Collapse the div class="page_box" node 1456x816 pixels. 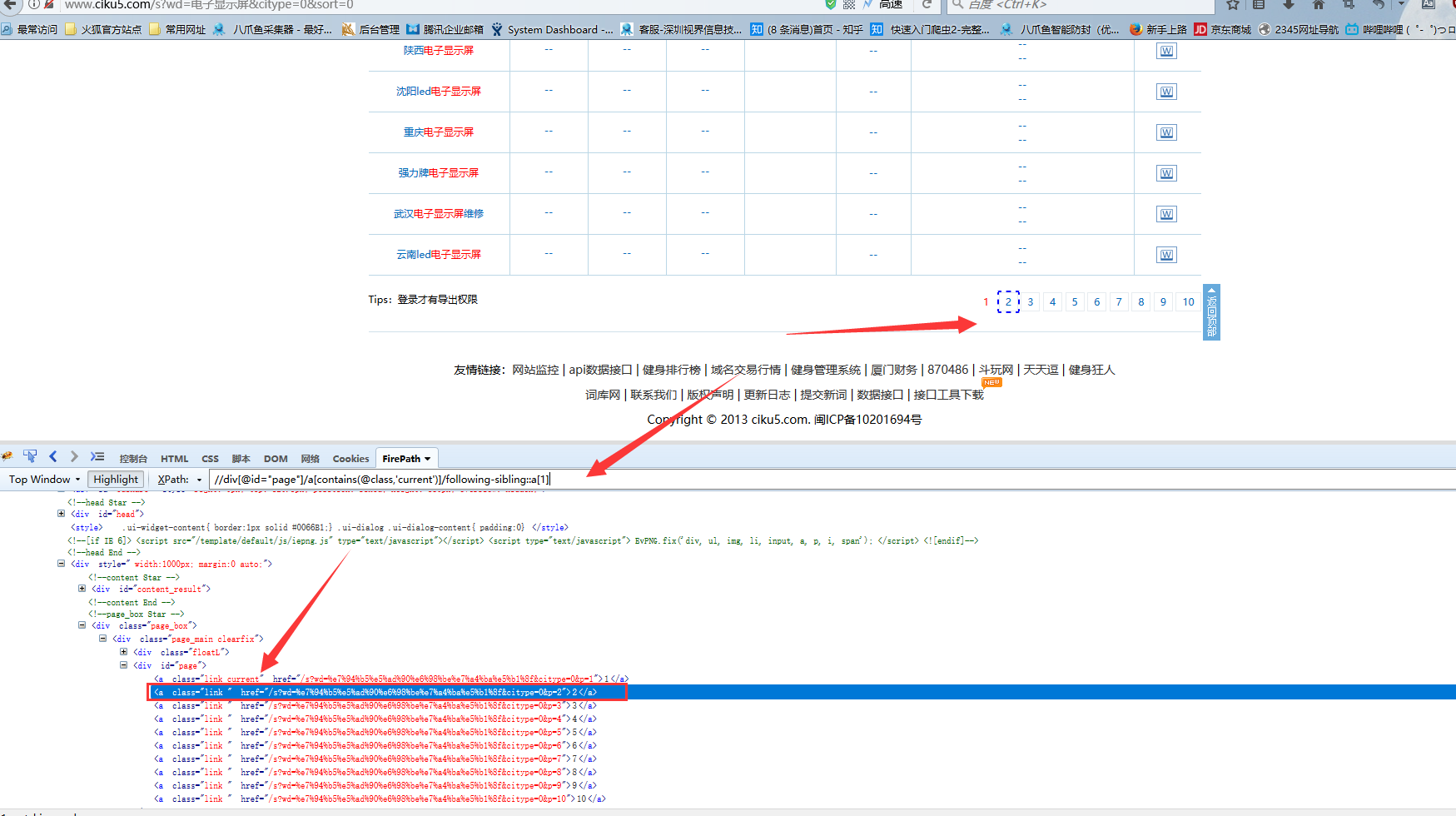coord(82,625)
